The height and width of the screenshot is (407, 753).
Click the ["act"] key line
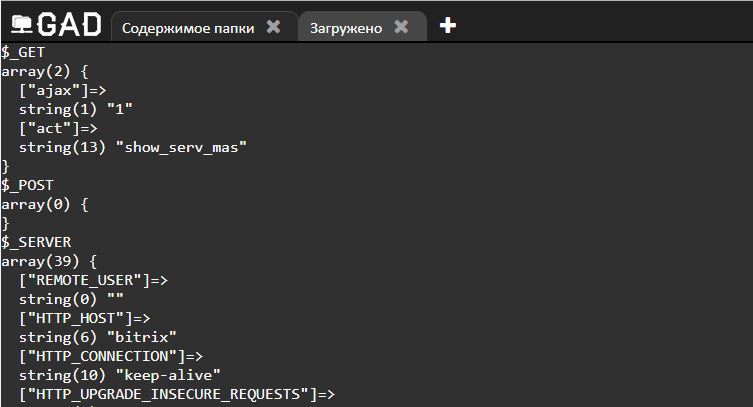(58, 128)
